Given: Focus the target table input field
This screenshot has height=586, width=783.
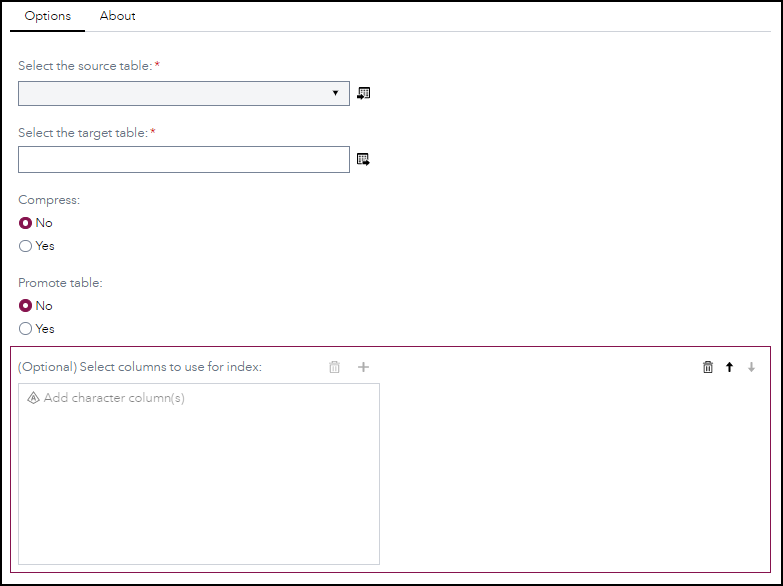Looking at the screenshot, I should [x=184, y=159].
